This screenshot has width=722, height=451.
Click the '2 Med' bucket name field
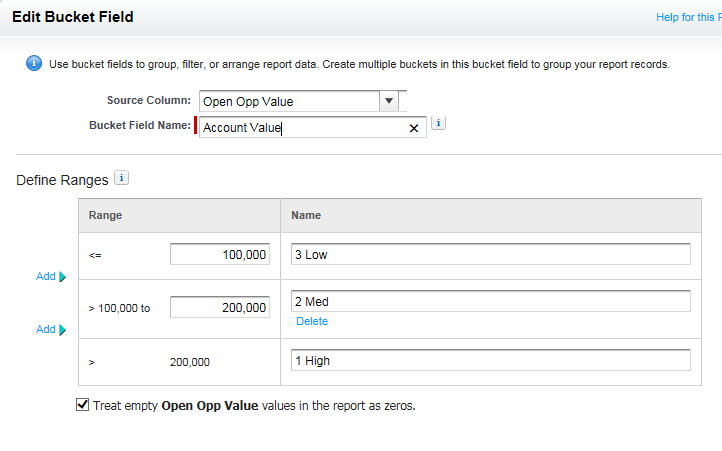490,301
